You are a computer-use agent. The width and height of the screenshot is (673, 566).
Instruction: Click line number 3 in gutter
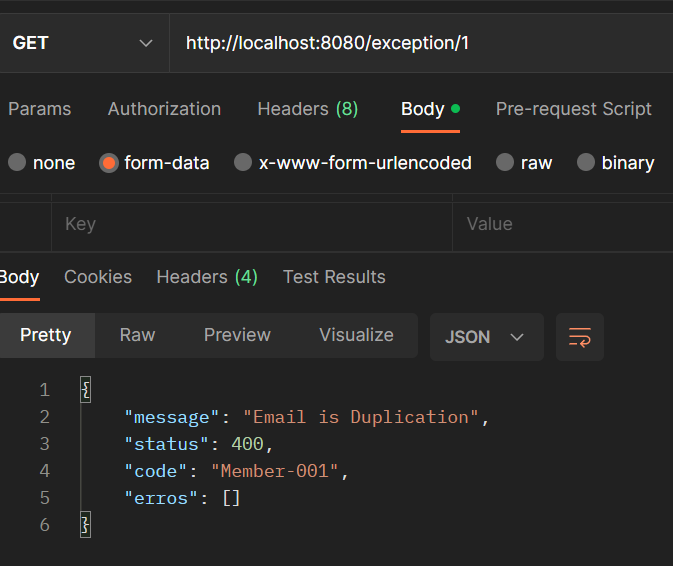[45, 444]
